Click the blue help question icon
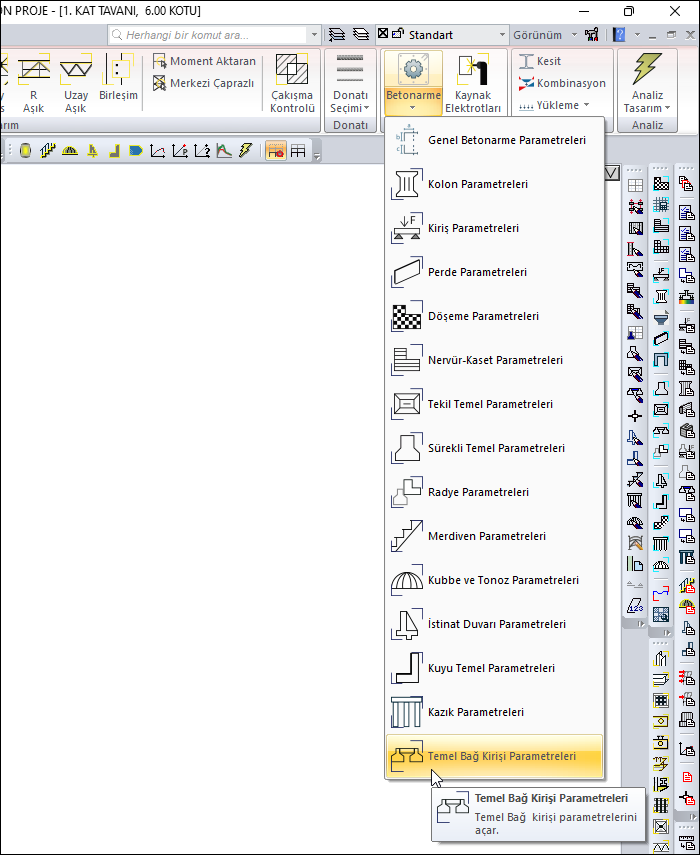This screenshot has height=855, width=700. (619, 35)
